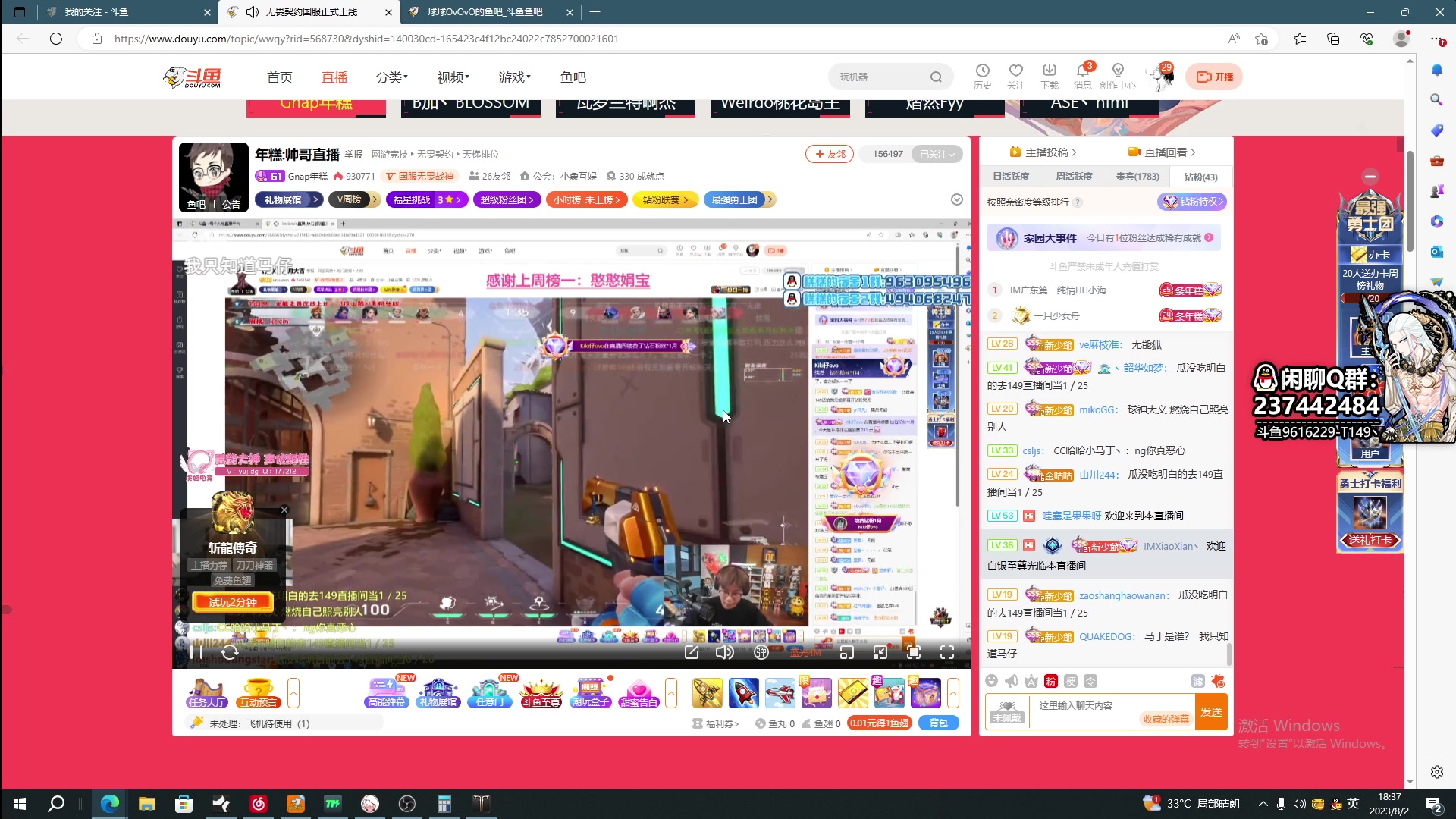Reload the stream with the refresh icon
Screen dimensions: 1456x819
pyautogui.click(x=230, y=652)
